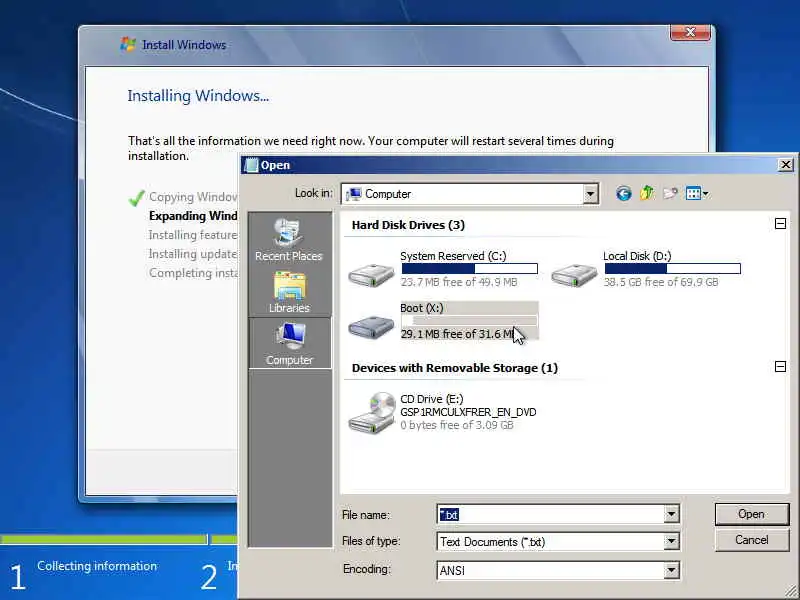This screenshot has width=800, height=600.
Task: Click the File name text field
Action: 551,514
